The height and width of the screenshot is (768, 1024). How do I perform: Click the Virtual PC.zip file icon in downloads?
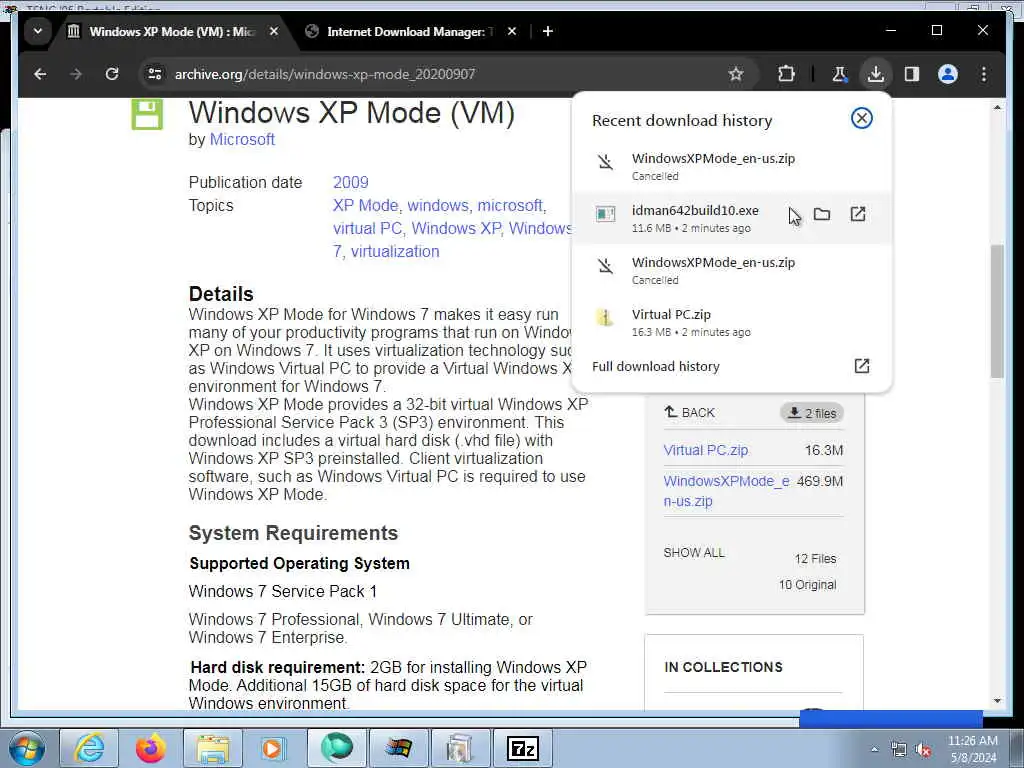point(605,318)
